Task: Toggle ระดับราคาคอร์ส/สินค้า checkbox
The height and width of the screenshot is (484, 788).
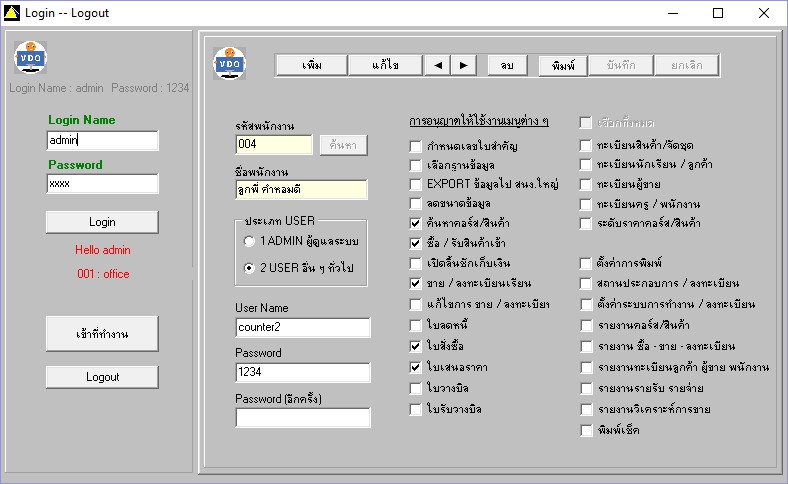Action: tap(585, 224)
